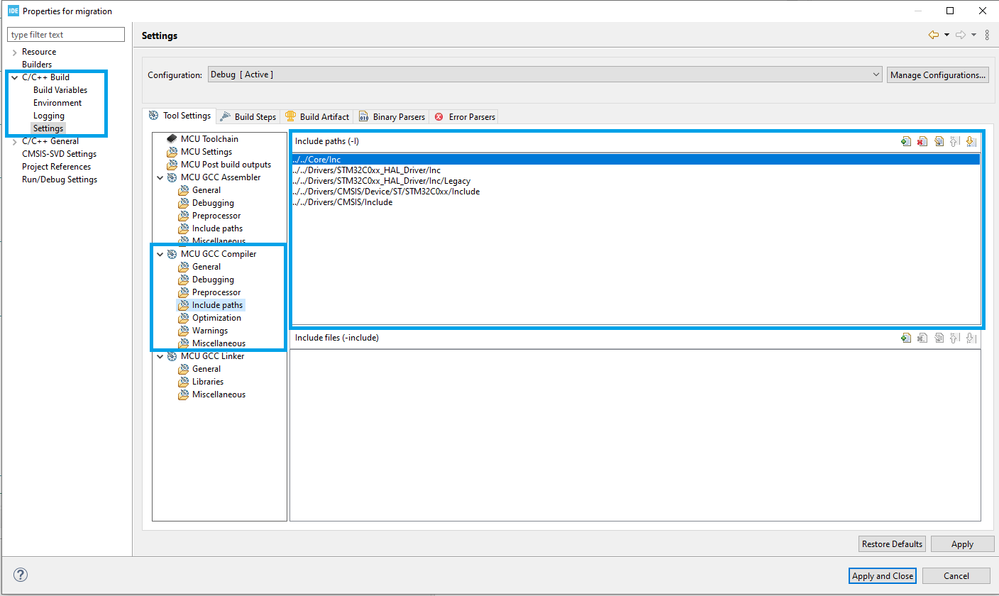This screenshot has width=999, height=596.
Task: Click the Cancel button
Action: tap(956, 576)
